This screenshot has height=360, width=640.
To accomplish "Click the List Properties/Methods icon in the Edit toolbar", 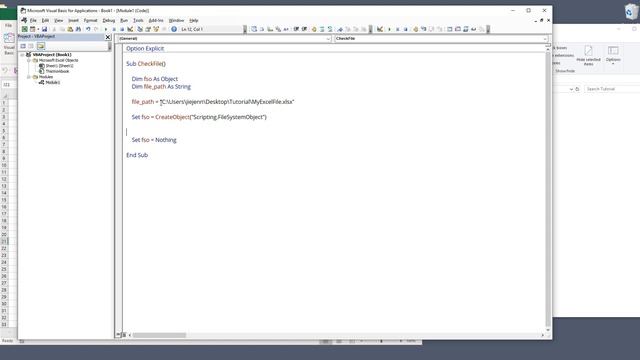I will [x=254, y=29].
